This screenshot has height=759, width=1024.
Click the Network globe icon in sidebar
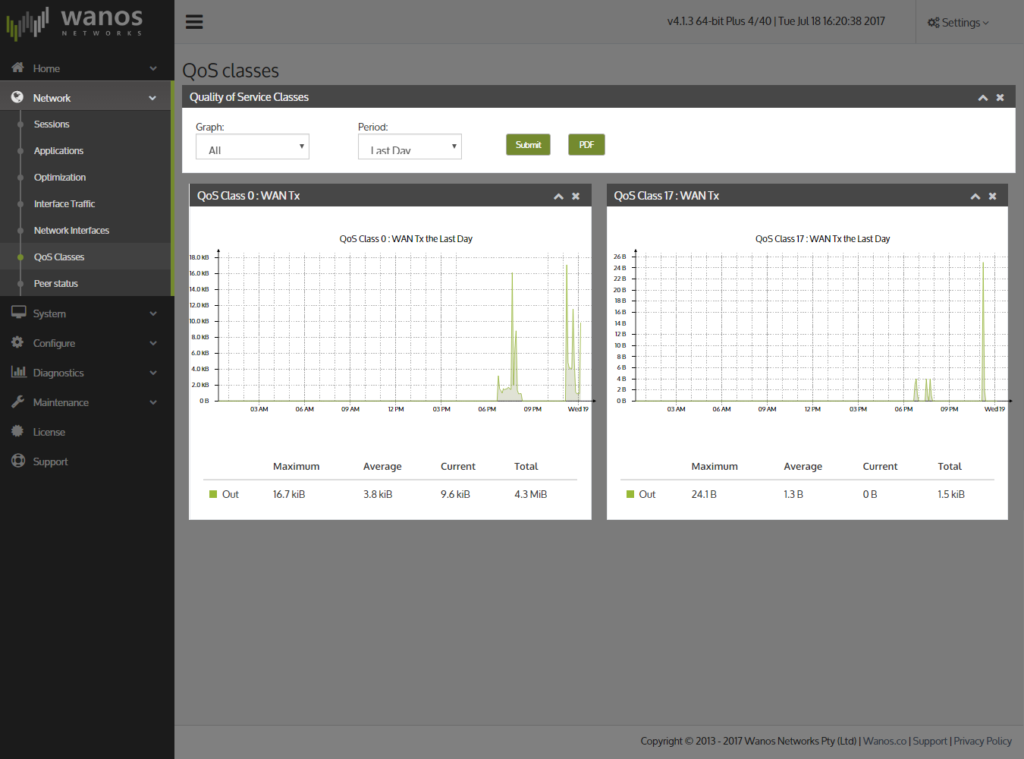[x=16, y=97]
